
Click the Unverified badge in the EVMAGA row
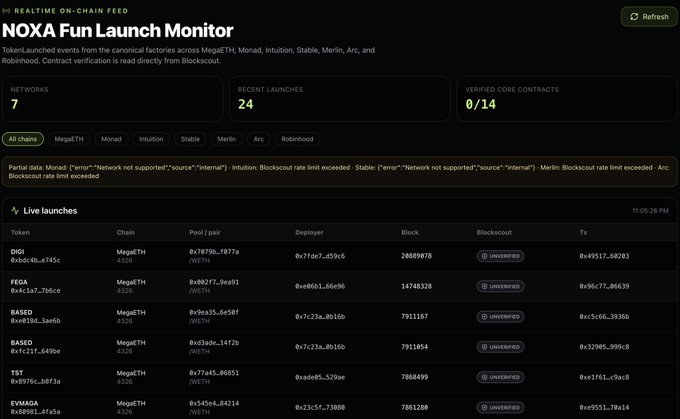click(x=500, y=408)
